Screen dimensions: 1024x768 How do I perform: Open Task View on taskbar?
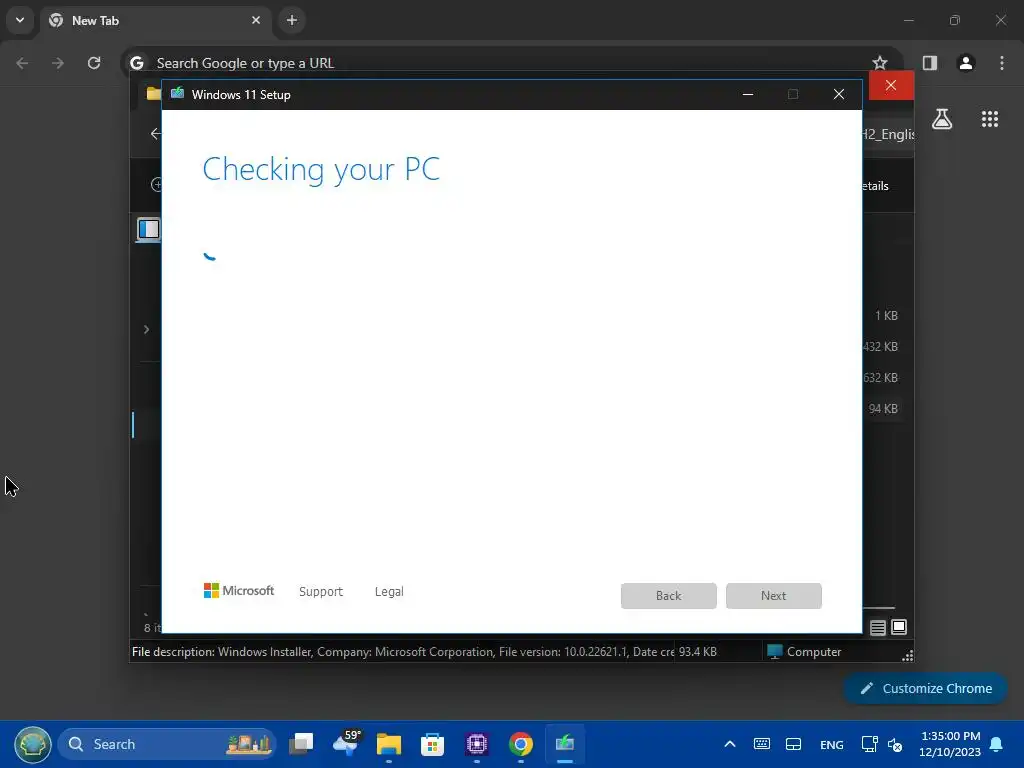coord(301,744)
